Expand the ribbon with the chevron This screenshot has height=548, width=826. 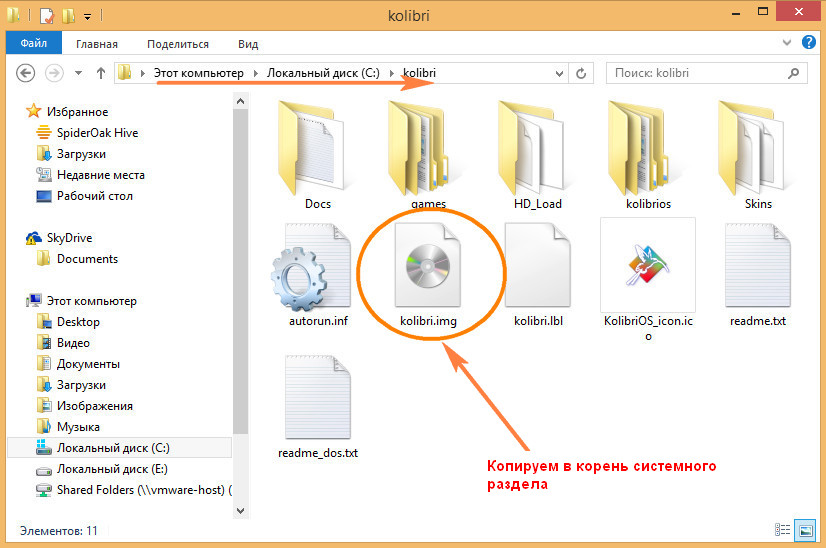[786, 43]
